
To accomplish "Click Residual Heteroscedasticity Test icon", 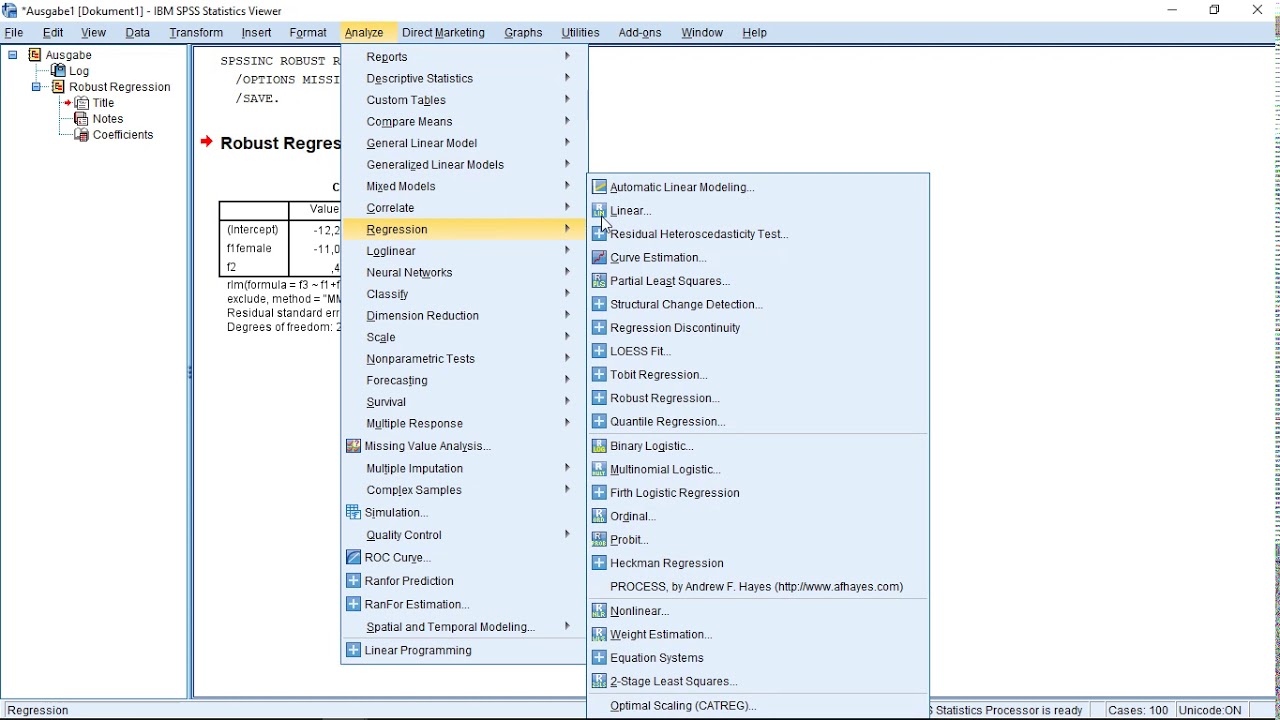I will click(x=600, y=234).
